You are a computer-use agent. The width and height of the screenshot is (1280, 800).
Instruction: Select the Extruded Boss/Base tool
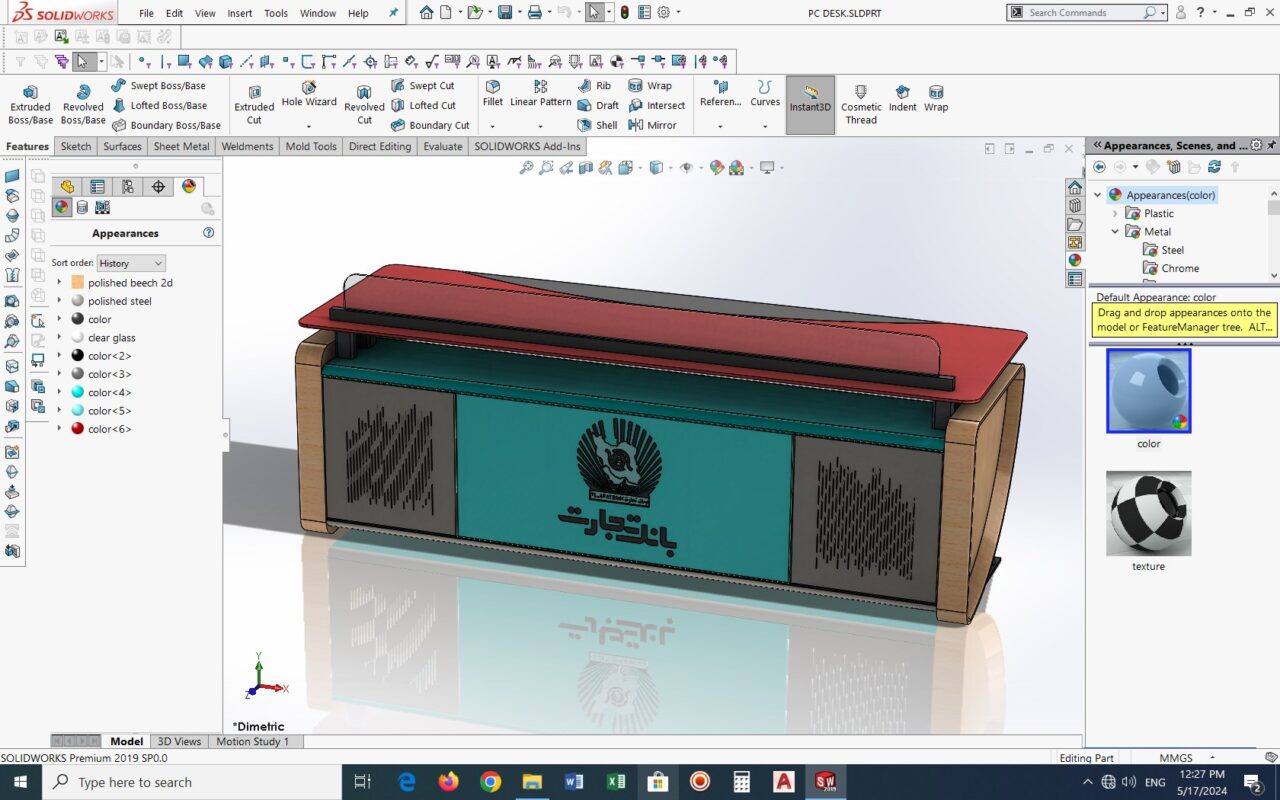30,104
